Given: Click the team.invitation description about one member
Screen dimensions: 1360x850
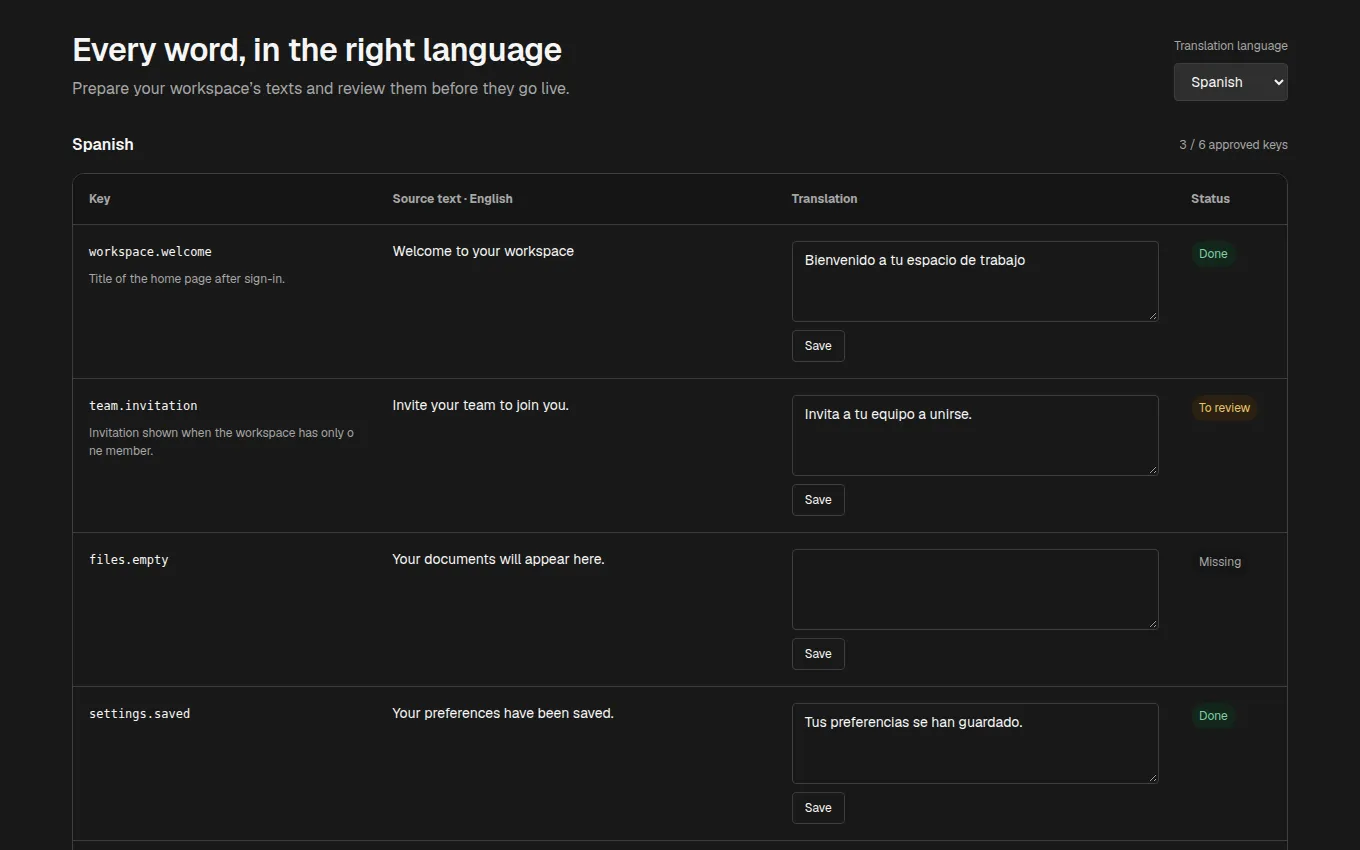Looking at the screenshot, I should tap(221, 442).
